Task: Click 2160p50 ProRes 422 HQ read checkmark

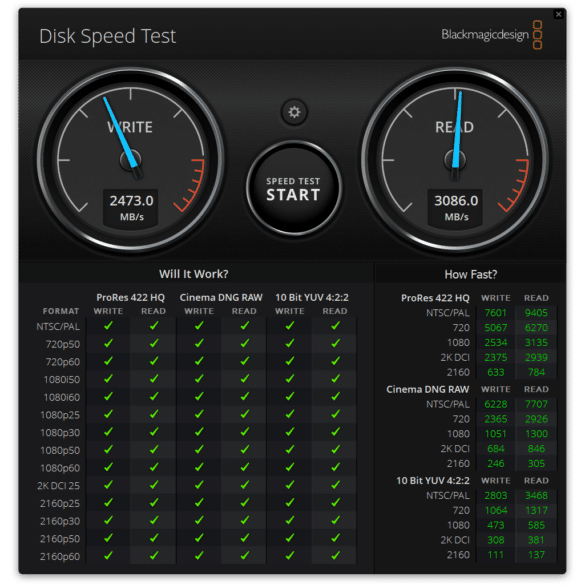Action: [x=154, y=538]
